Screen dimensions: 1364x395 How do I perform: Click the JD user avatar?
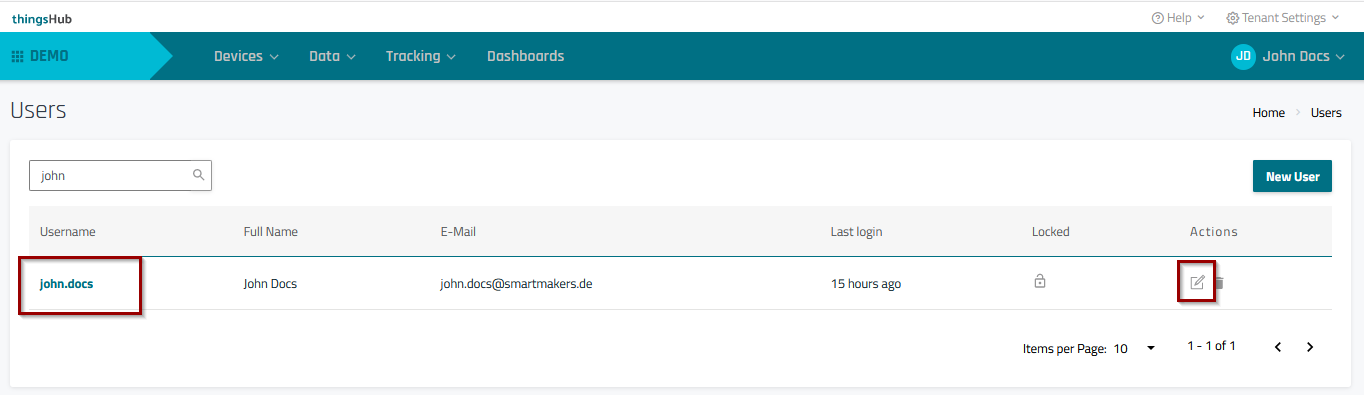(x=1243, y=56)
